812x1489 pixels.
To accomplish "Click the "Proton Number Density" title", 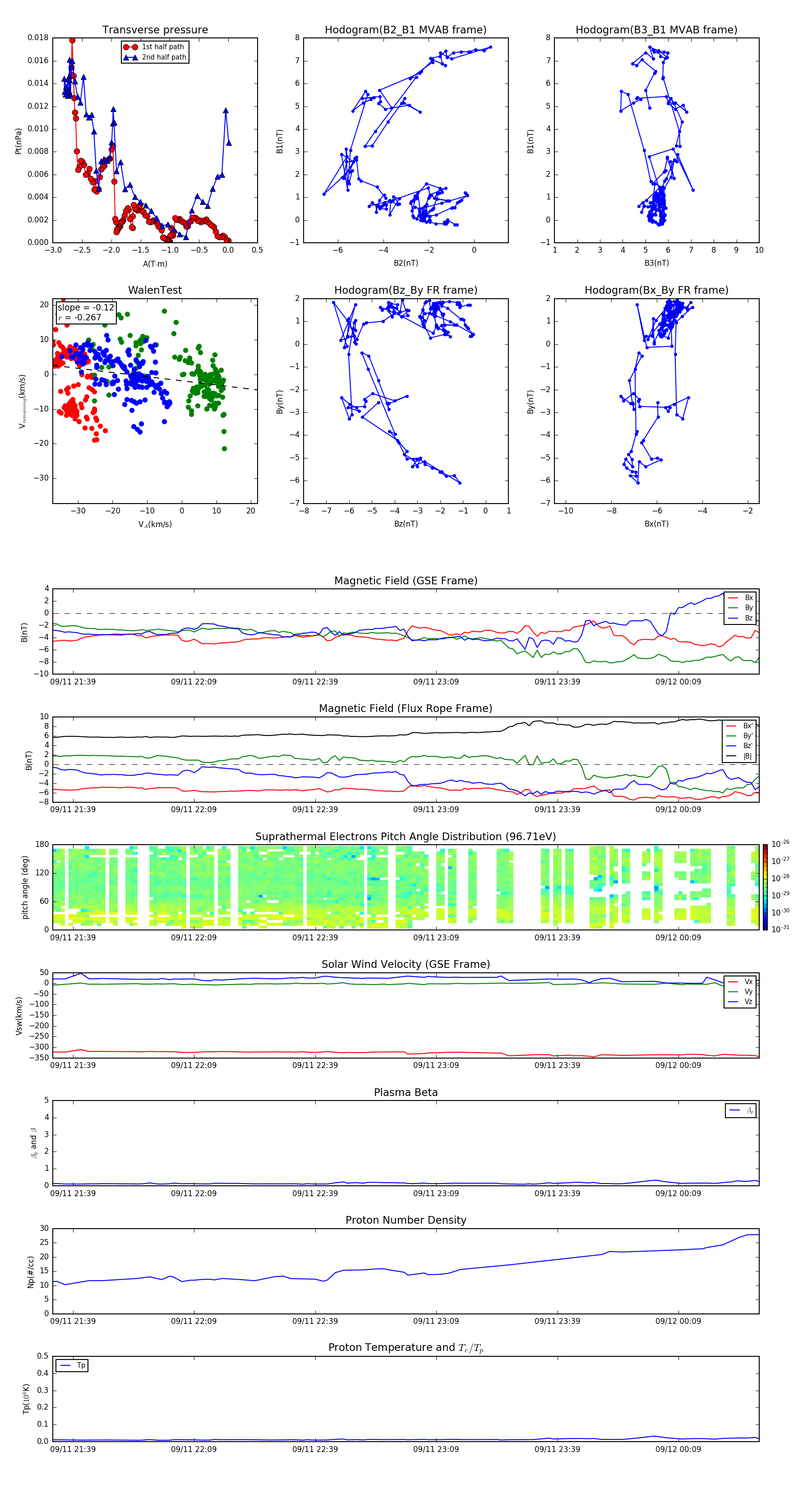I will point(406,1220).
